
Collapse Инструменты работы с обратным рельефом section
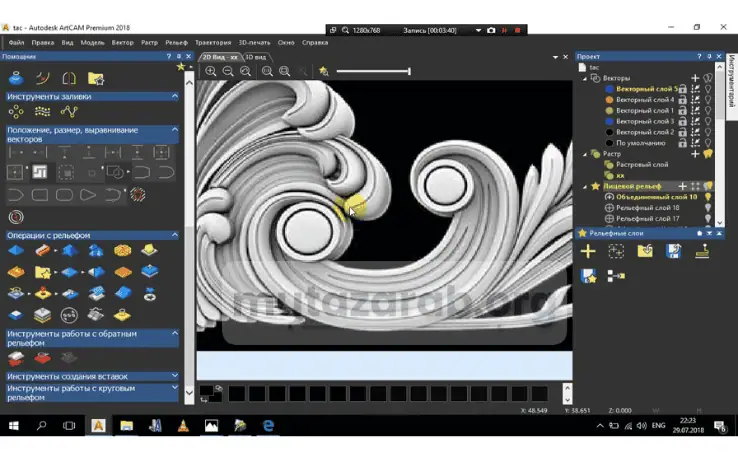pyautogui.click(x=175, y=333)
